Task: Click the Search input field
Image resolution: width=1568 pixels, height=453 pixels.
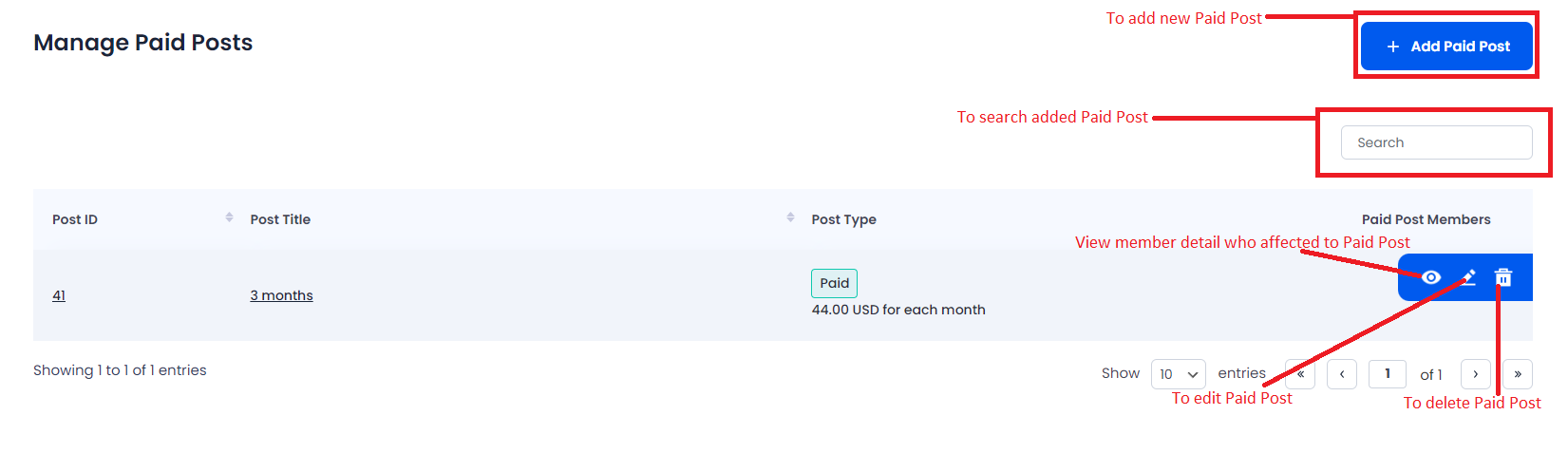Action: point(1436,142)
